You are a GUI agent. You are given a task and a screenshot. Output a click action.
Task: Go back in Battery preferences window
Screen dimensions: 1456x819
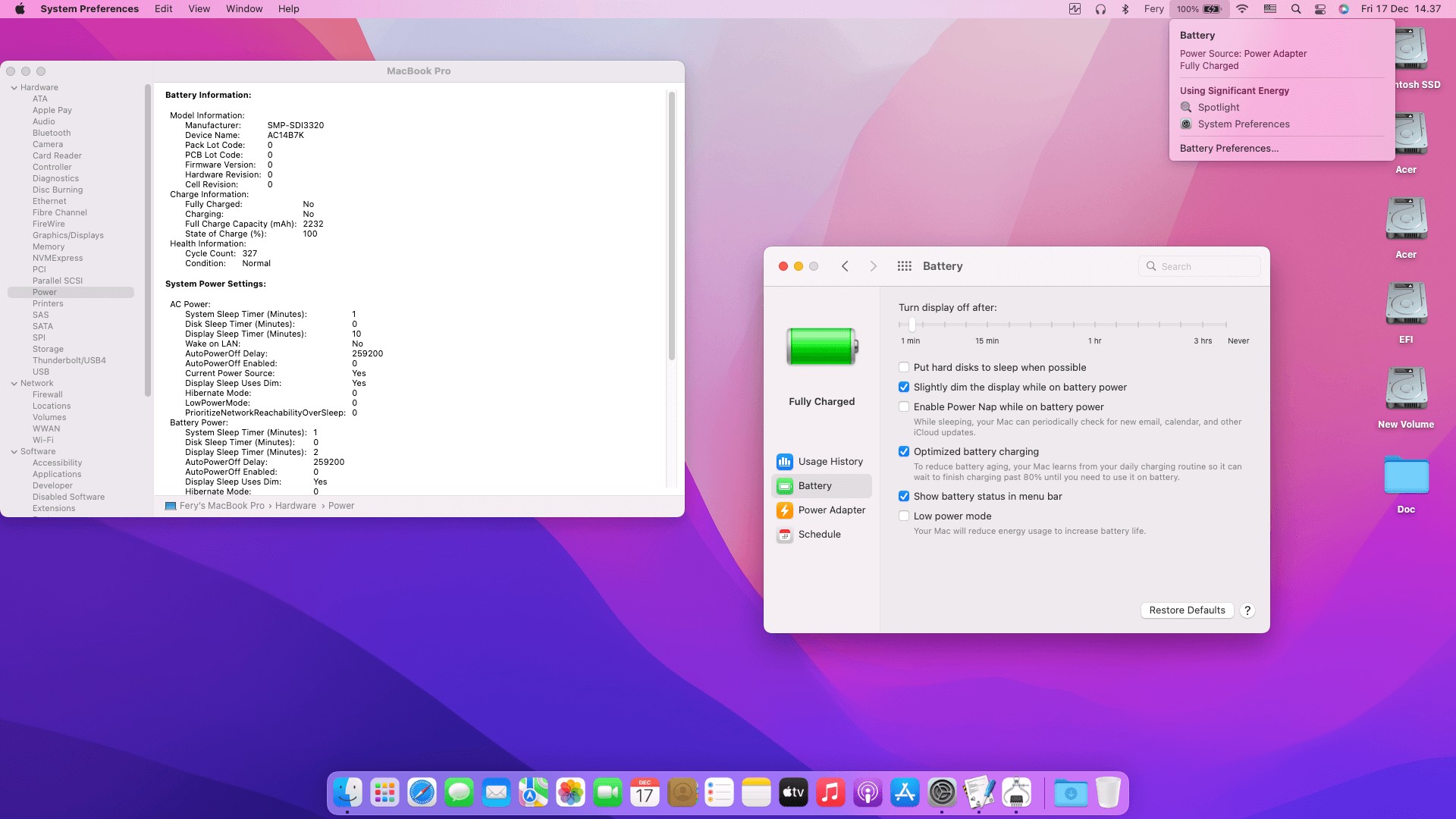pyautogui.click(x=845, y=266)
